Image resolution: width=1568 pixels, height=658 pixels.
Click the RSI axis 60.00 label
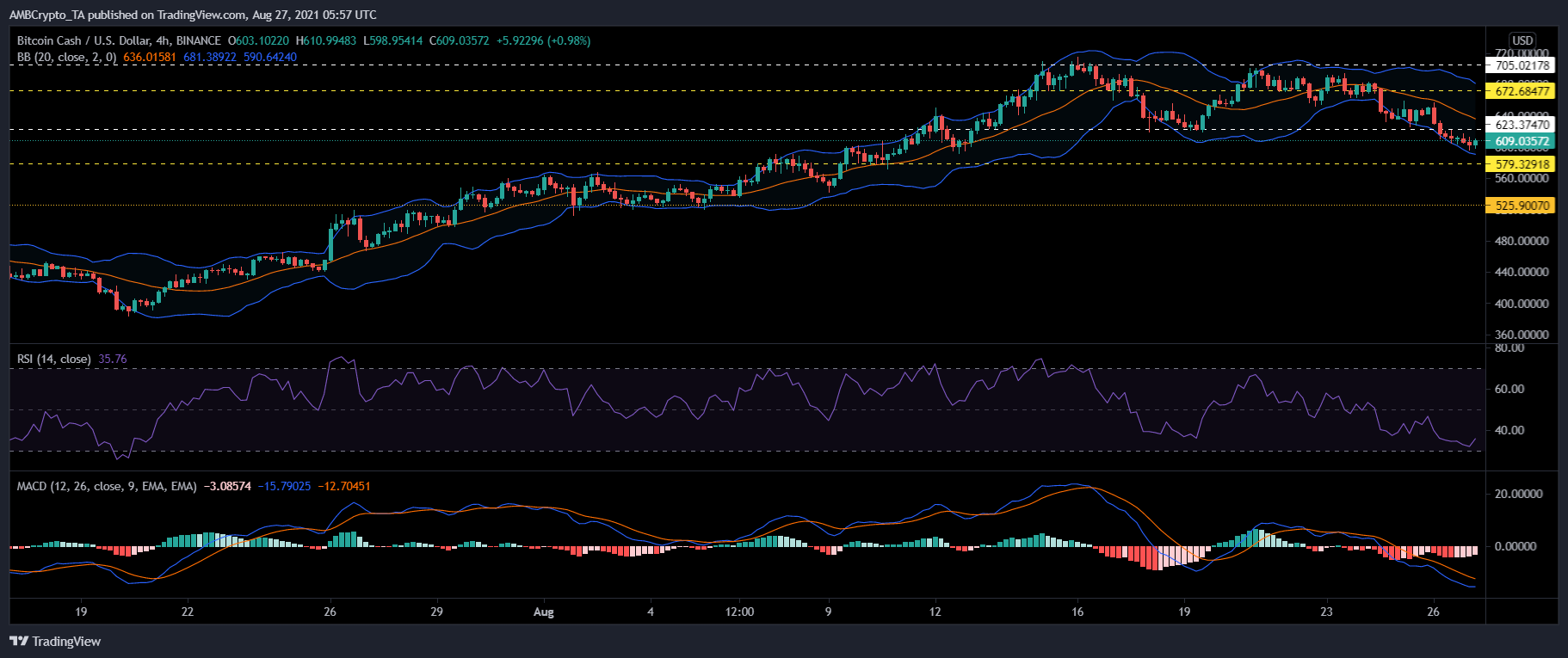point(1510,389)
